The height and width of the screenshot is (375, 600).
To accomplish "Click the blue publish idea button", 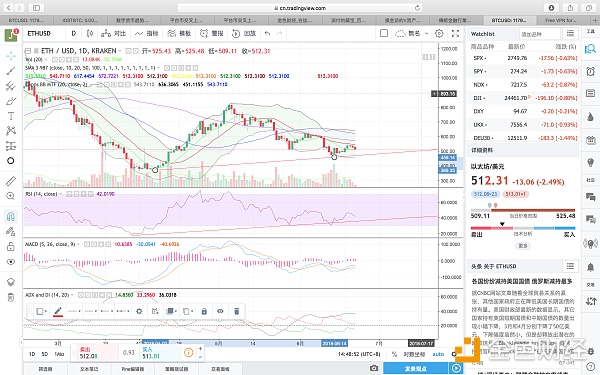I will pyautogui.click(x=416, y=368).
